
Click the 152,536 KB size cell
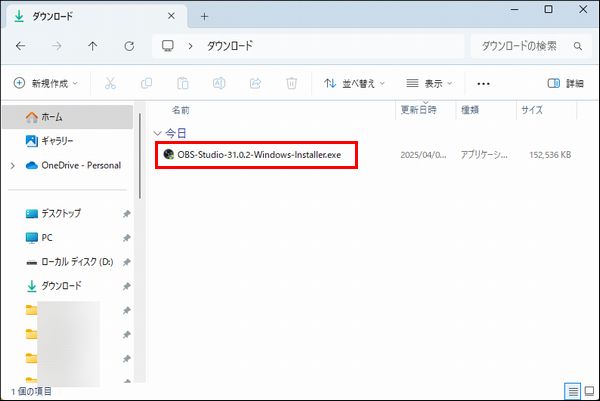[x=550, y=155]
